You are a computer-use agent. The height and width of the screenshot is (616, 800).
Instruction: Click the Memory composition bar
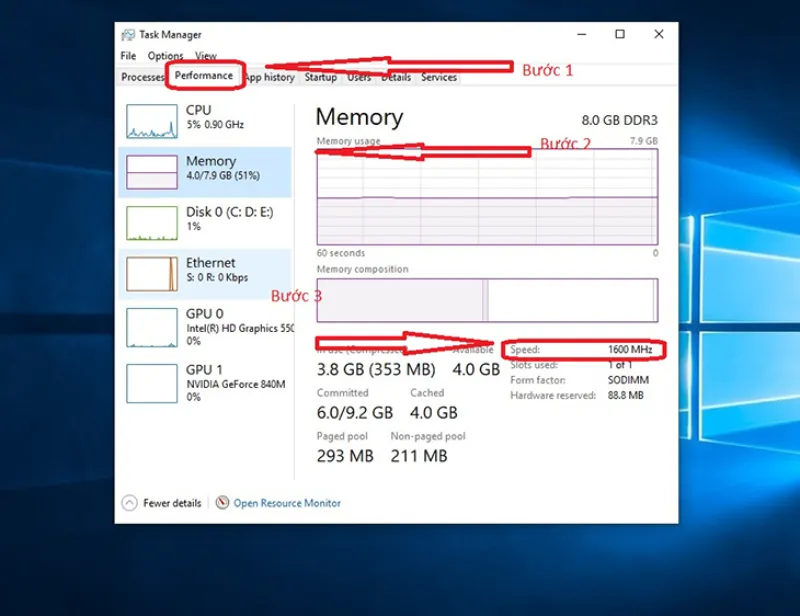click(487, 300)
